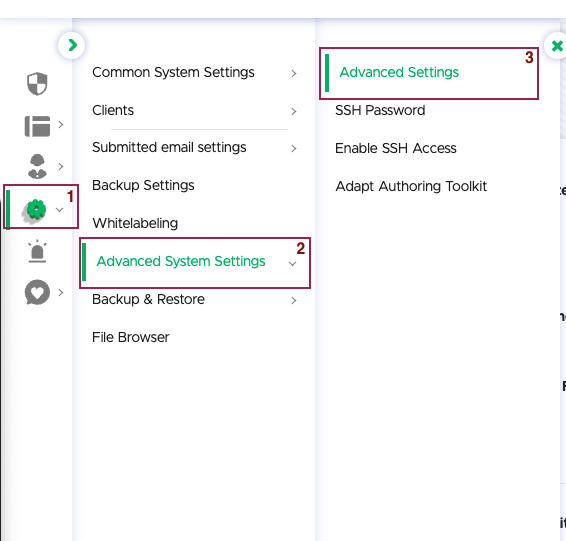The height and width of the screenshot is (541, 566).
Task: Open the content layout icon in sidebar
Action: [x=37, y=126]
